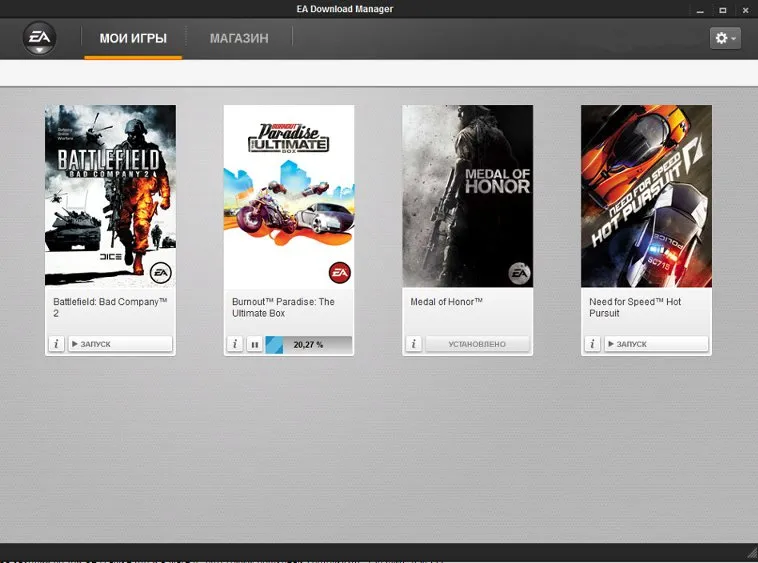758x563 pixels.
Task: Maximize the EA Download Manager window
Action: (722, 9)
